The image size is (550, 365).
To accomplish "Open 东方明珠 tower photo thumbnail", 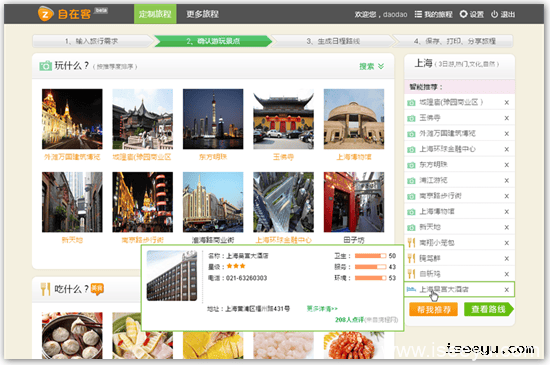I will pos(213,119).
